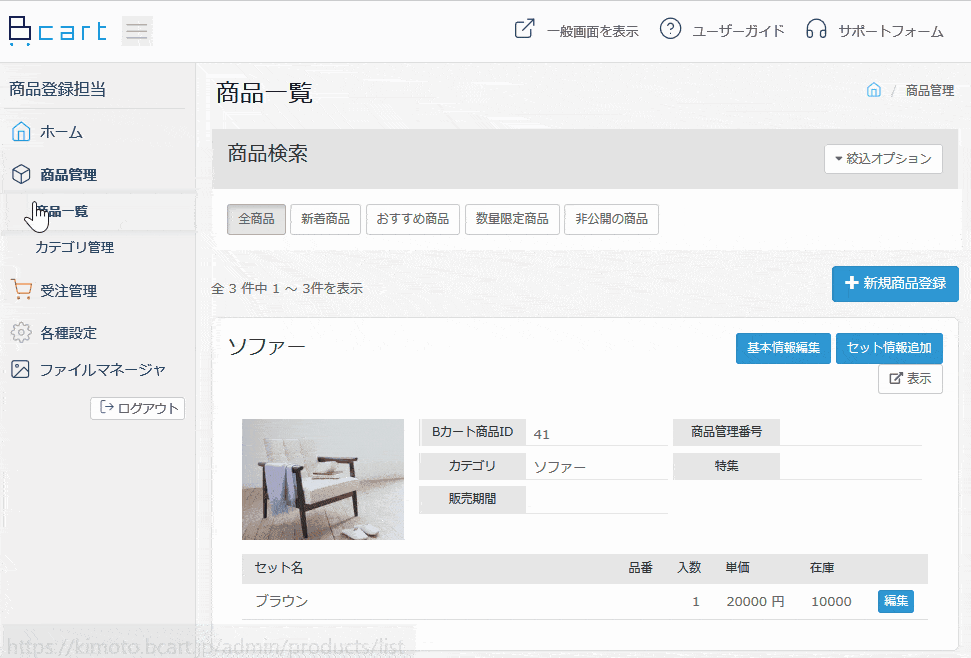The width and height of the screenshot is (971, 658).
Task: Click the 在庫 column header
Action: pos(822,568)
